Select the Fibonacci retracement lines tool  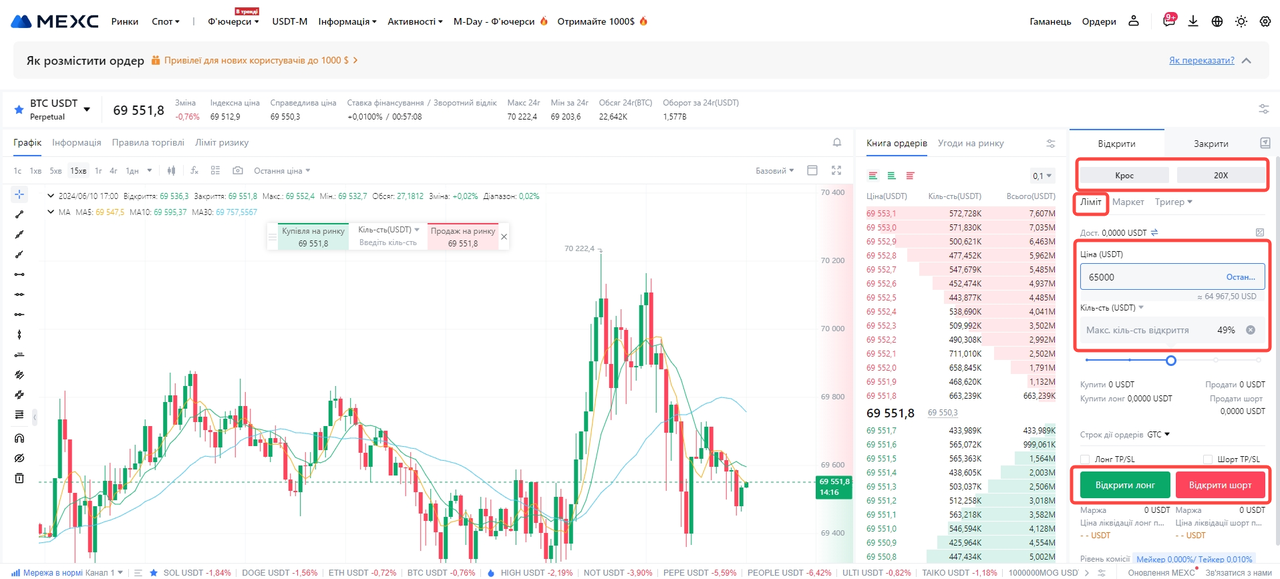(19, 413)
